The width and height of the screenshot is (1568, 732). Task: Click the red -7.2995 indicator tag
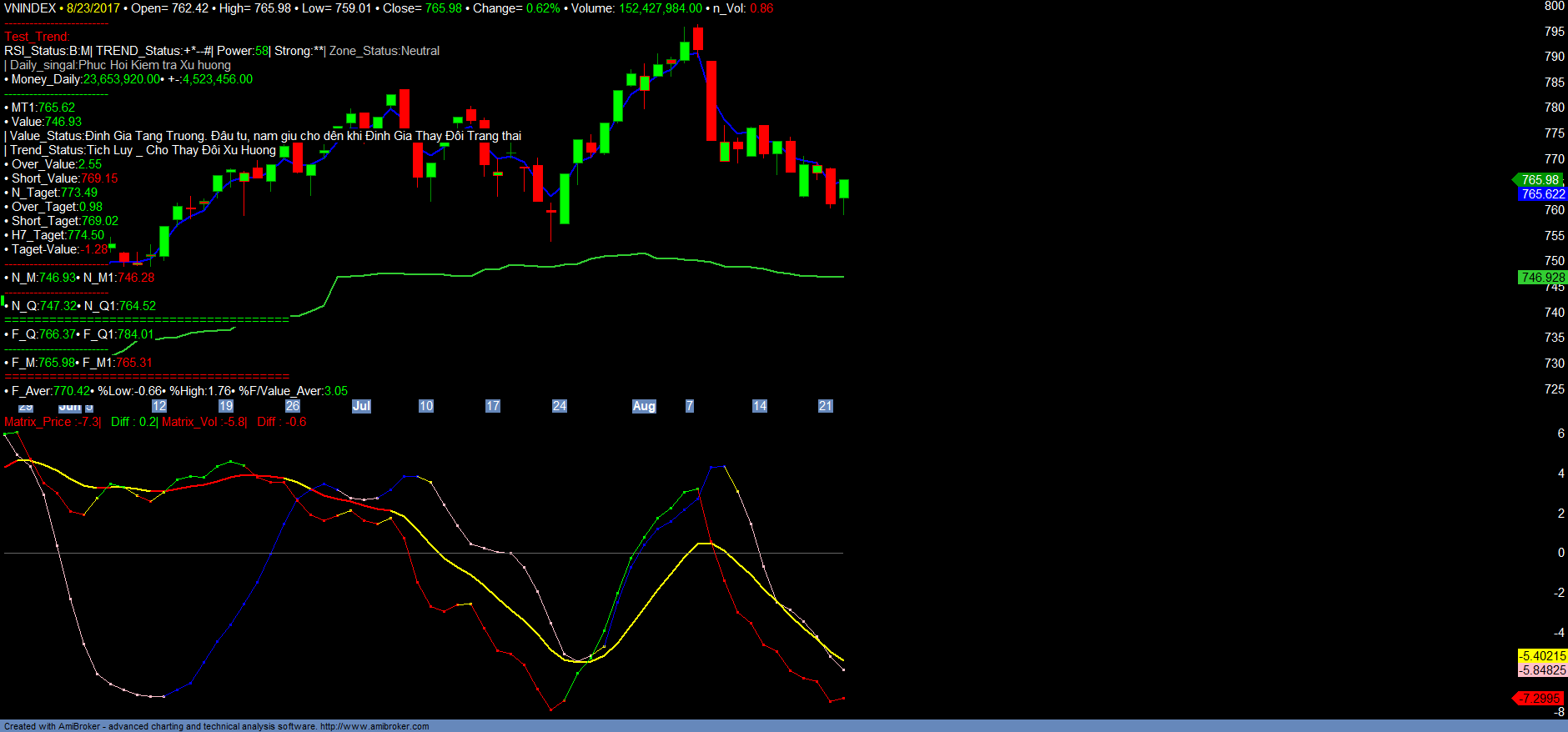[1540, 699]
